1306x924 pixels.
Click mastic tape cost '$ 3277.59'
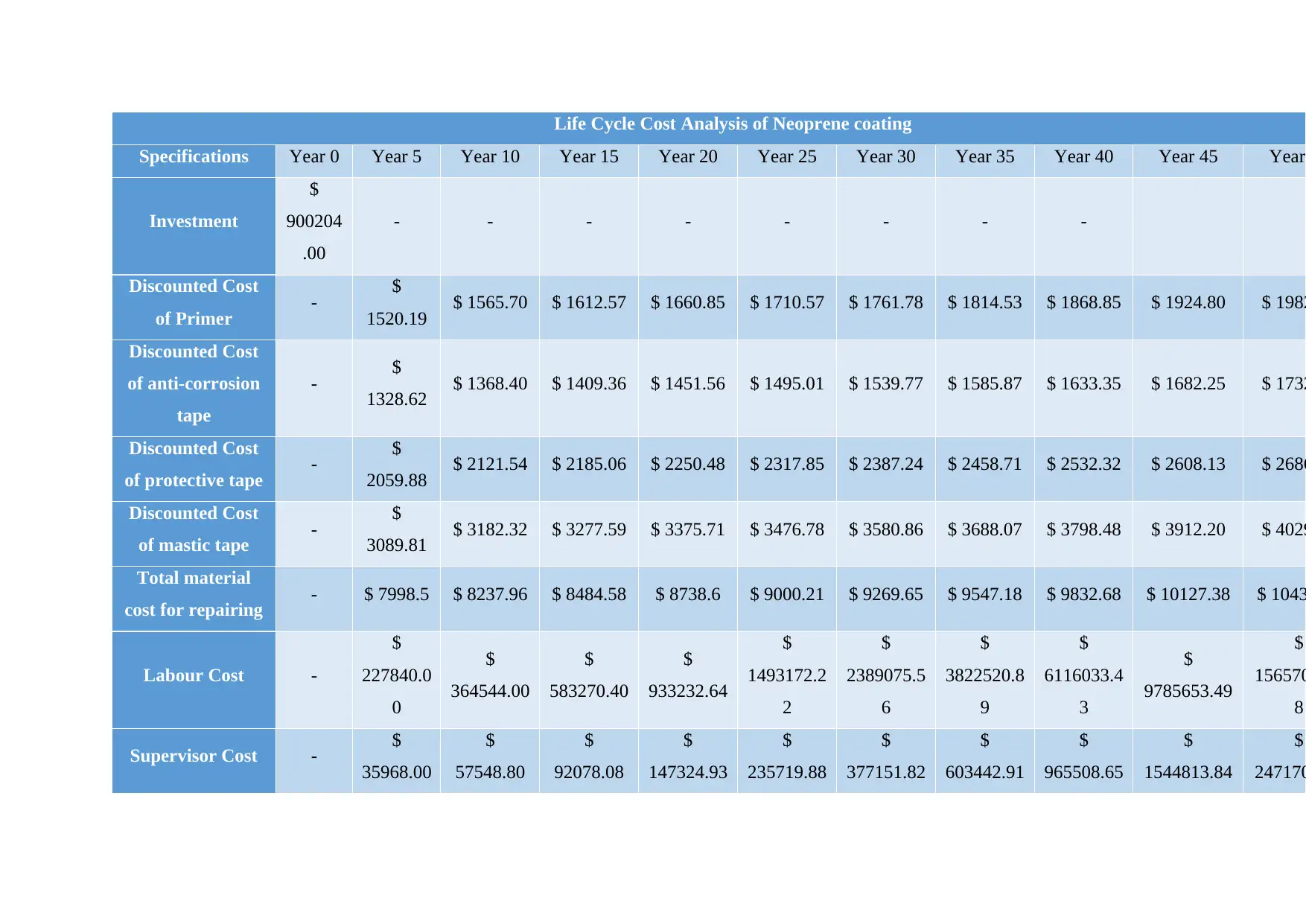point(589,530)
